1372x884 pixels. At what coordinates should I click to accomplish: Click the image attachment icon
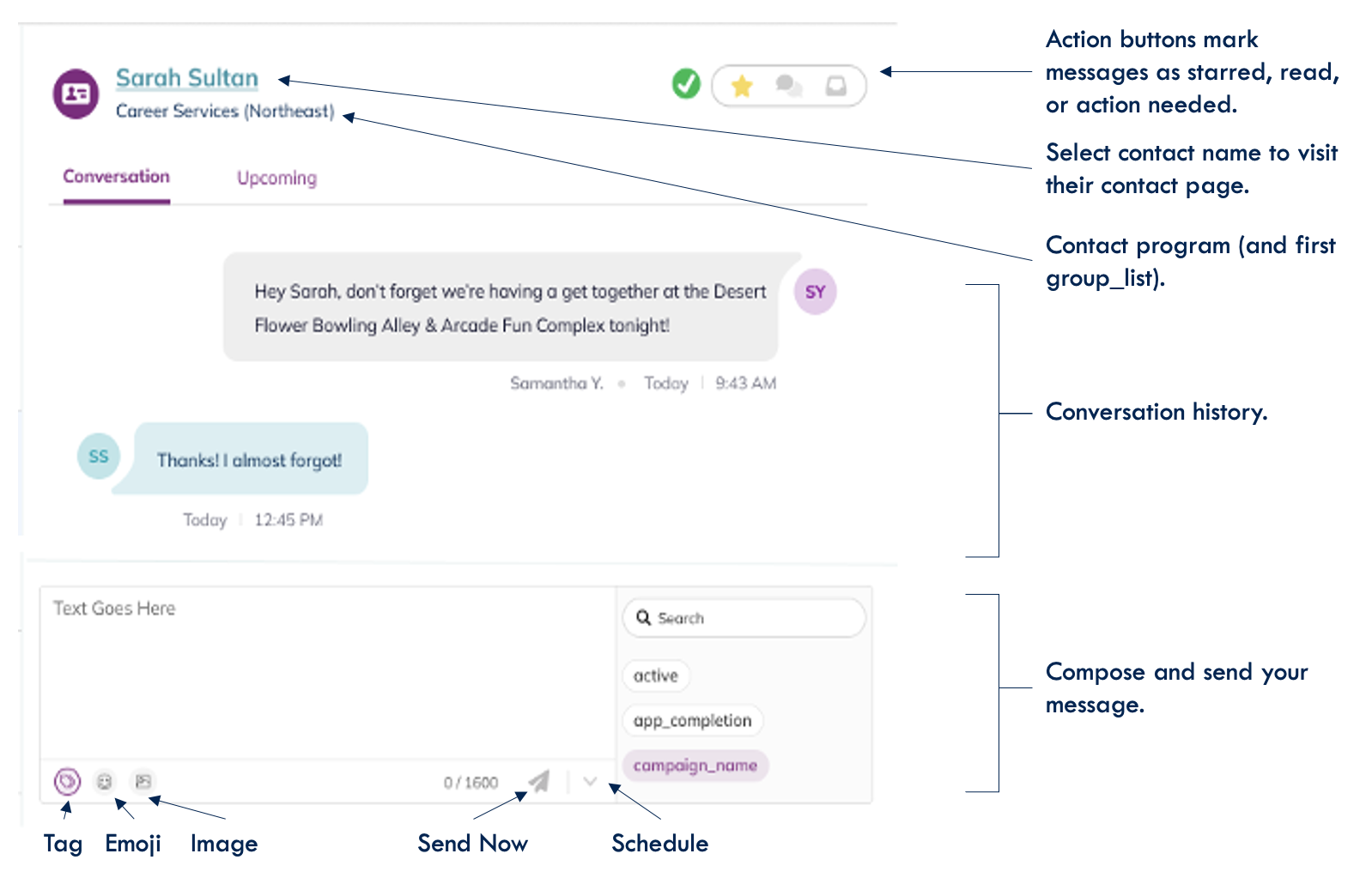pyautogui.click(x=143, y=782)
